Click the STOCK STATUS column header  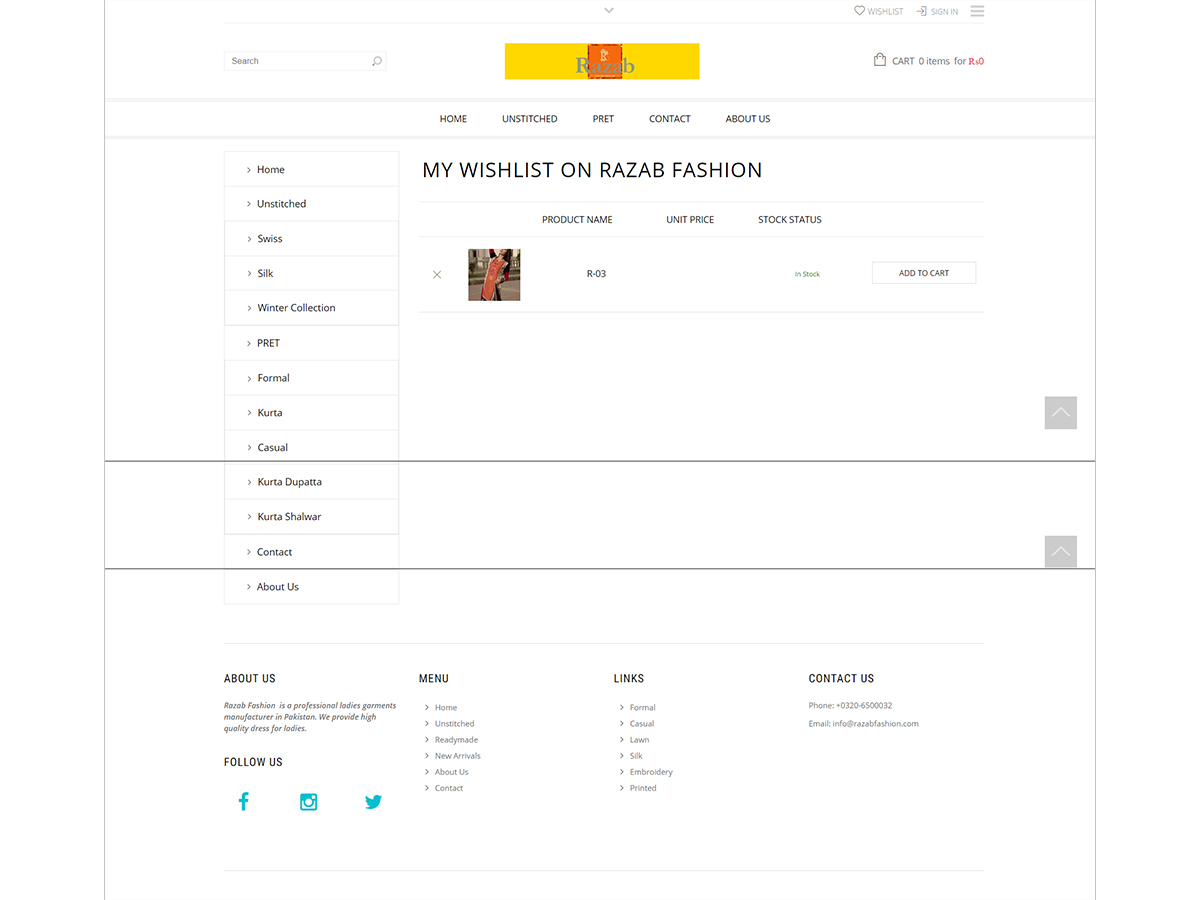click(790, 220)
